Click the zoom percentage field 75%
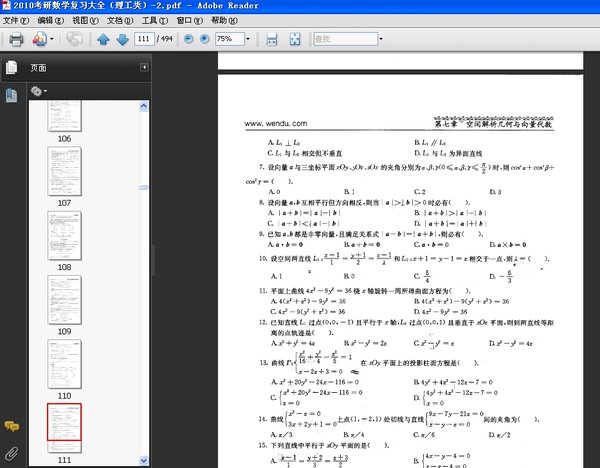The image size is (600, 468). point(230,39)
